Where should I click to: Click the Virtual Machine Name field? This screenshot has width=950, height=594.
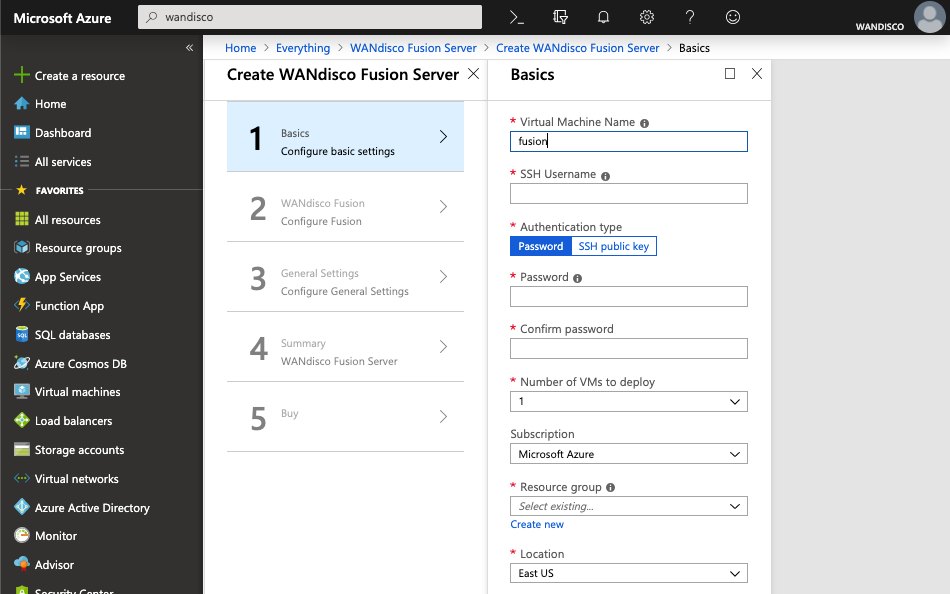(628, 141)
